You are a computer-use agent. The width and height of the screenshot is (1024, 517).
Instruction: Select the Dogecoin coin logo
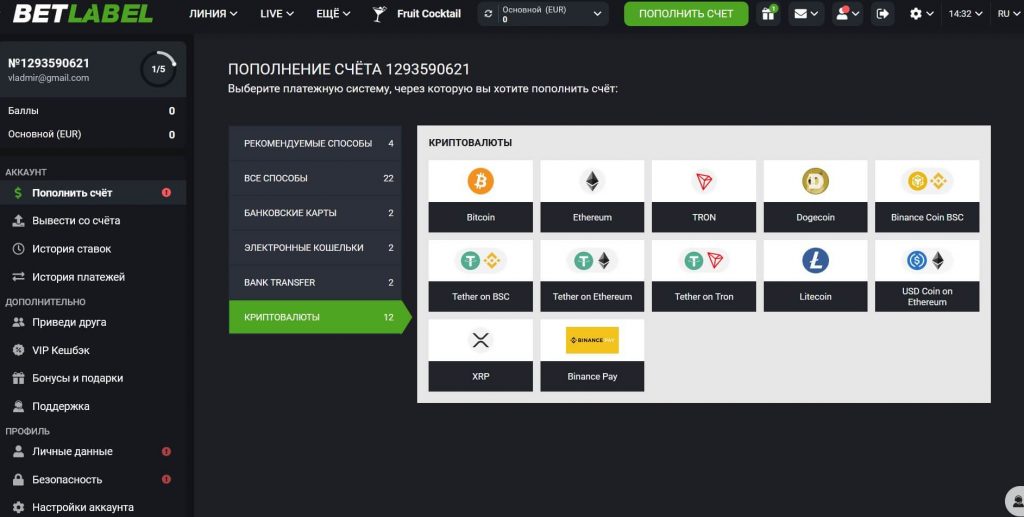point(816,181)
